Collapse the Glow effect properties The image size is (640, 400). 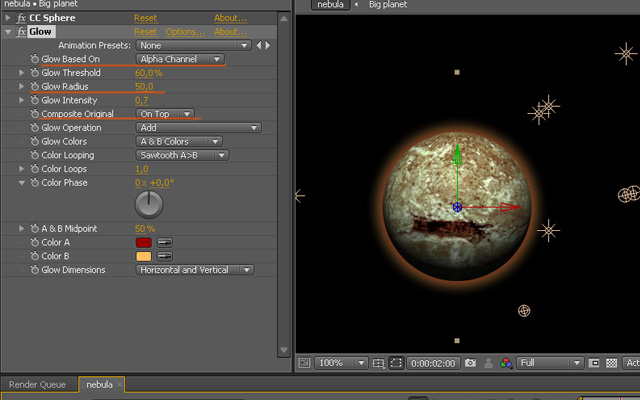click(8, 32)
